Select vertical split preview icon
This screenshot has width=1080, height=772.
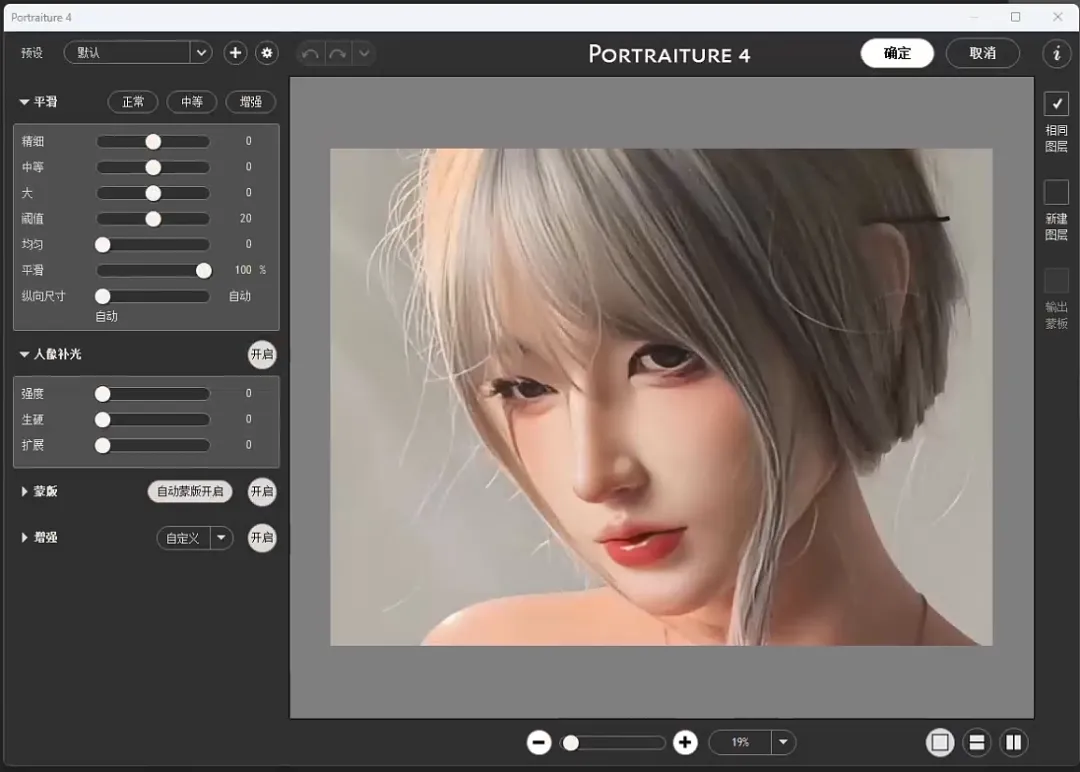(x=1014, y=742)
